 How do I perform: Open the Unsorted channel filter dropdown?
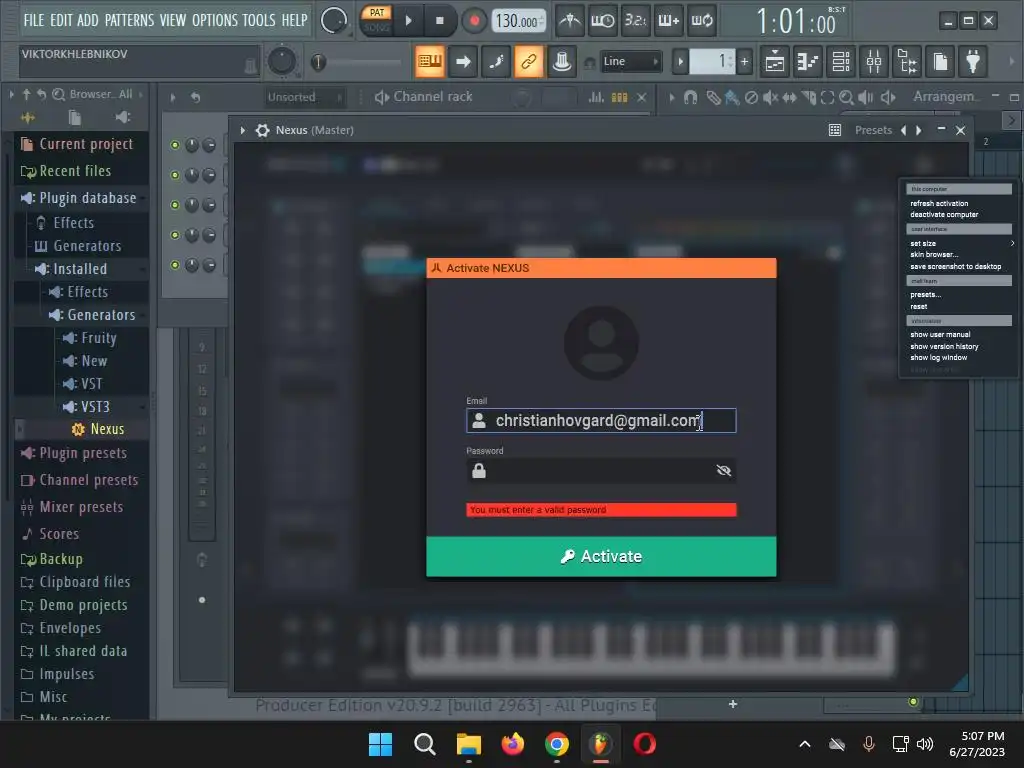[304, 97]
